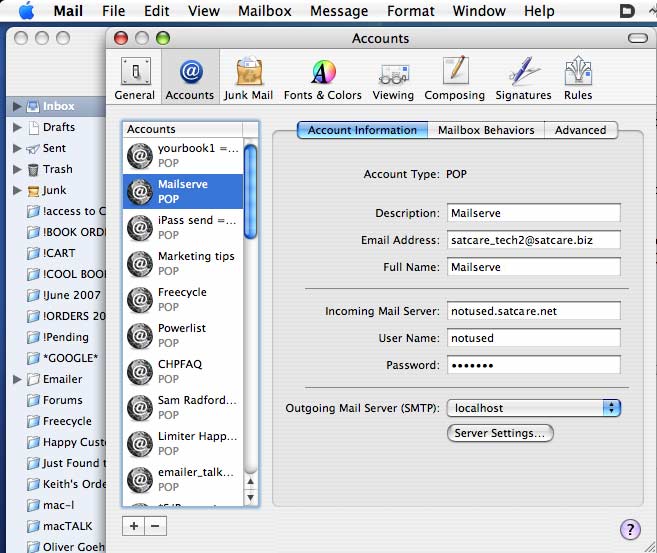Expand the Drafts mailbox disclosure triangle

point(17,128)
